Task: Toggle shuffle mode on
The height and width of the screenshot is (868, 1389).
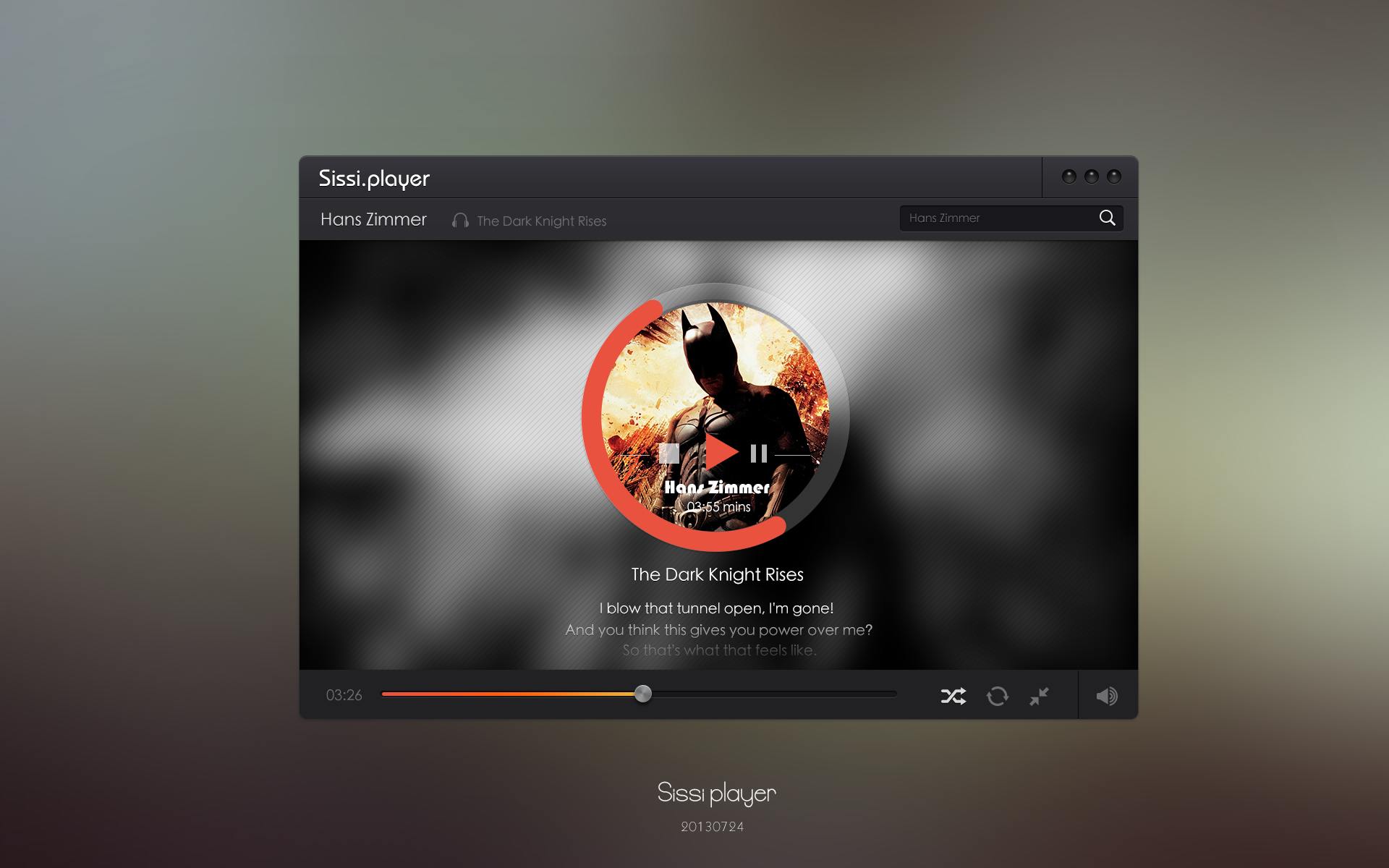Action: [950, 696]
